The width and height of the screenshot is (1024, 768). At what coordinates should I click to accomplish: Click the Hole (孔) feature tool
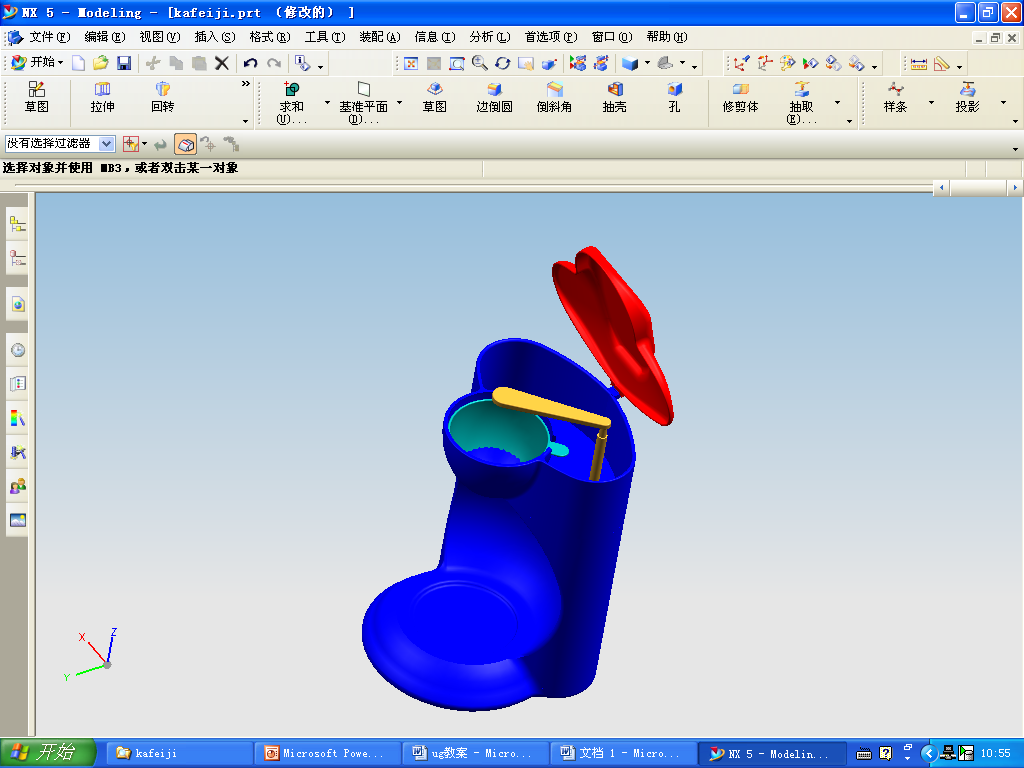(674, 97)
